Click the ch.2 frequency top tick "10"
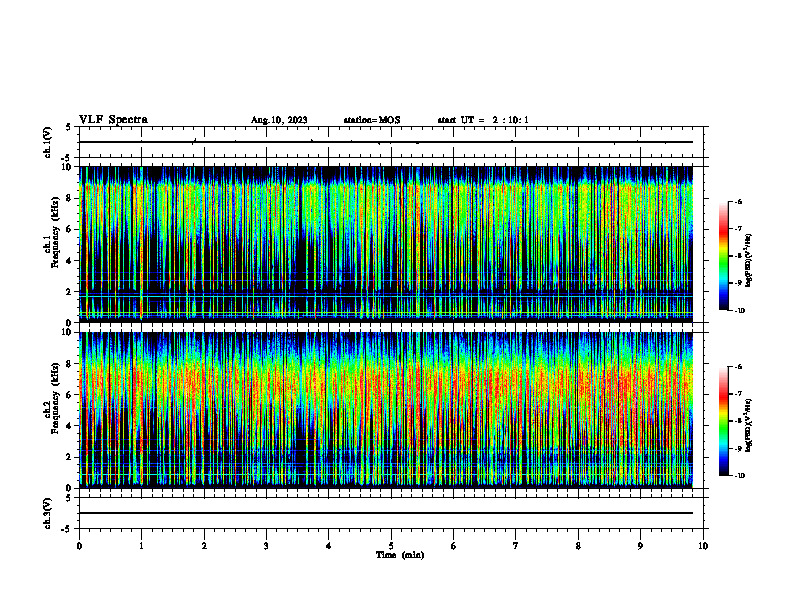Screen dimensions: 792x612 point(67,332)
